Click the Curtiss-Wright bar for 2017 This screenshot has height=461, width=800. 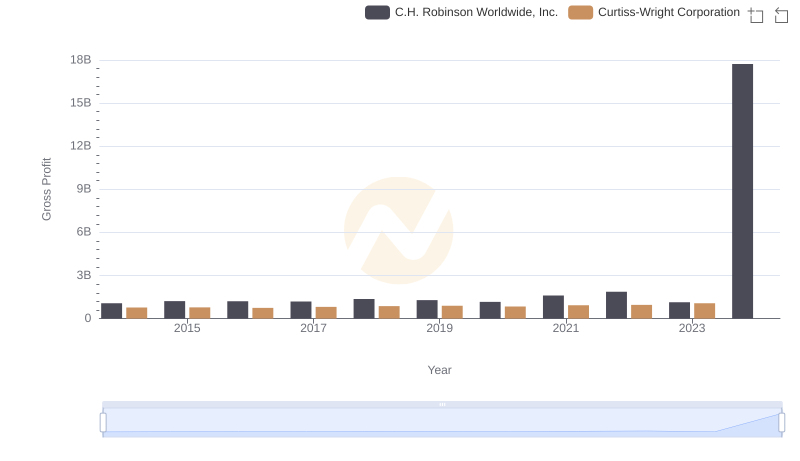tap(326, 313)
